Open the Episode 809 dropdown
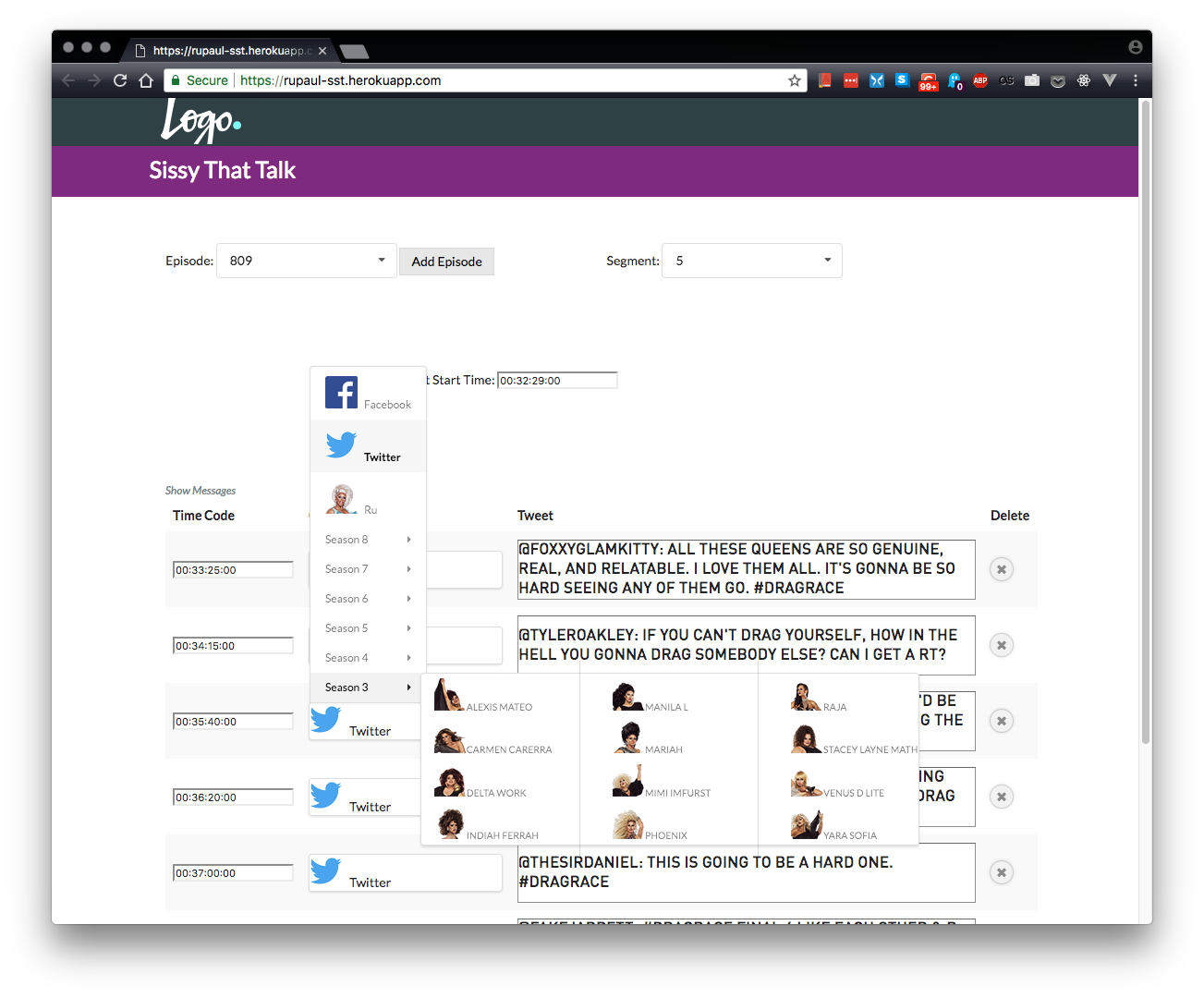The width and height of the screenshot is (1204, 998). (x=306, y=261)
